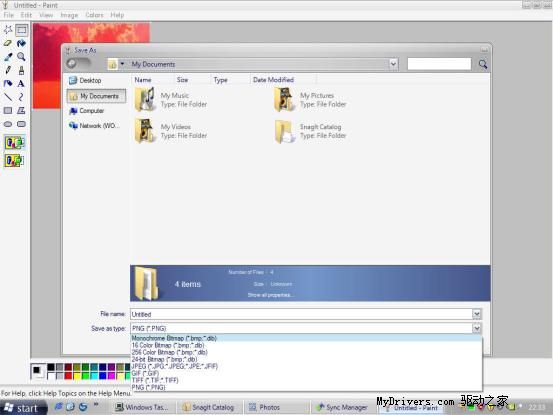Choose JPEG file type from list

coord(306,366)
